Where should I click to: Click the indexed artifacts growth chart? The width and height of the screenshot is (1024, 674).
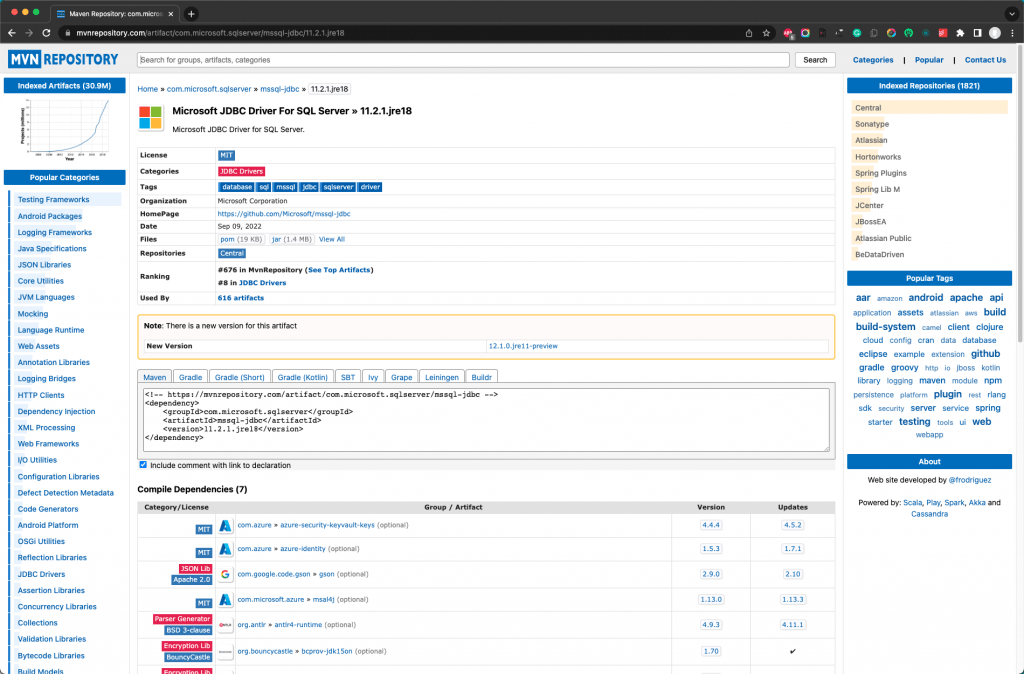[64, 129]
